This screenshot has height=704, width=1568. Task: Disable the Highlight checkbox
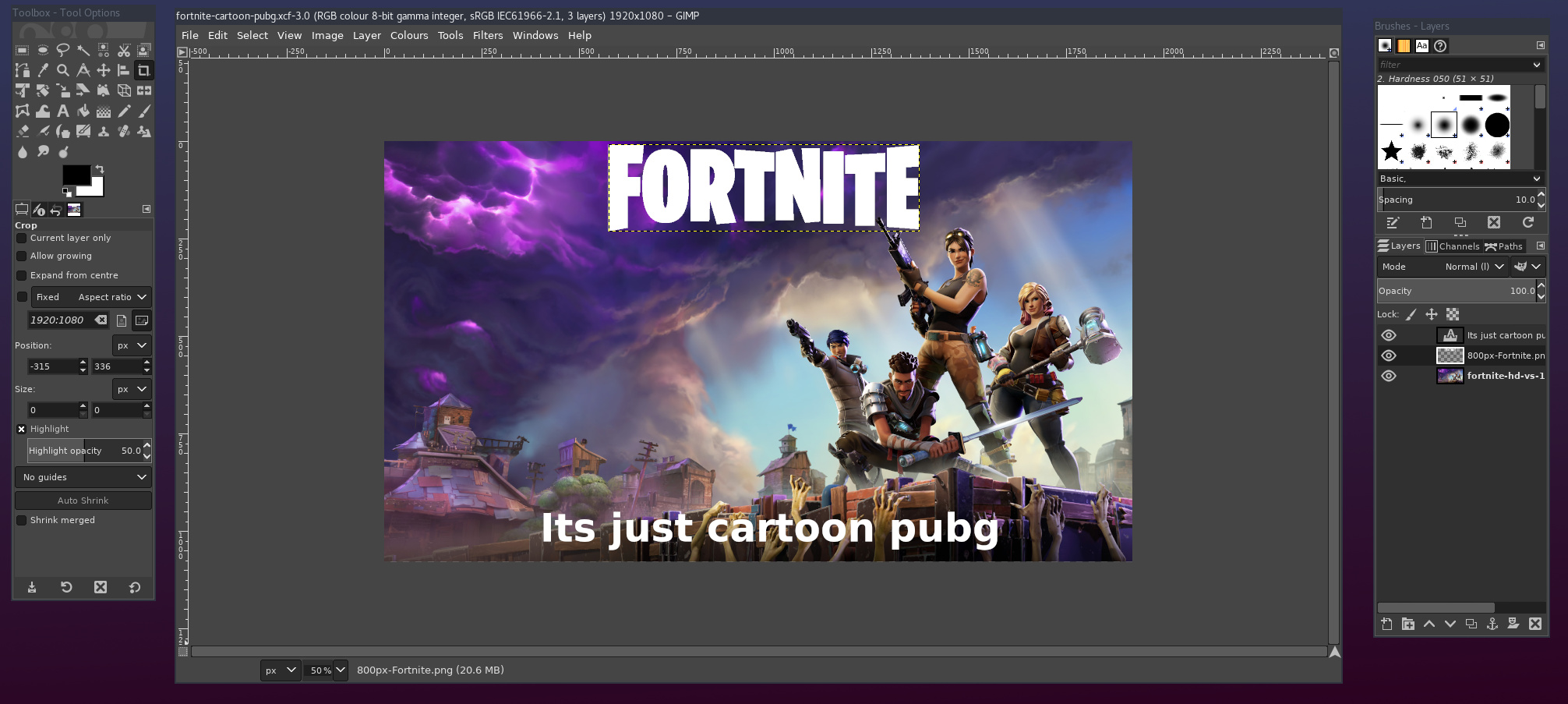coord(22,429)
